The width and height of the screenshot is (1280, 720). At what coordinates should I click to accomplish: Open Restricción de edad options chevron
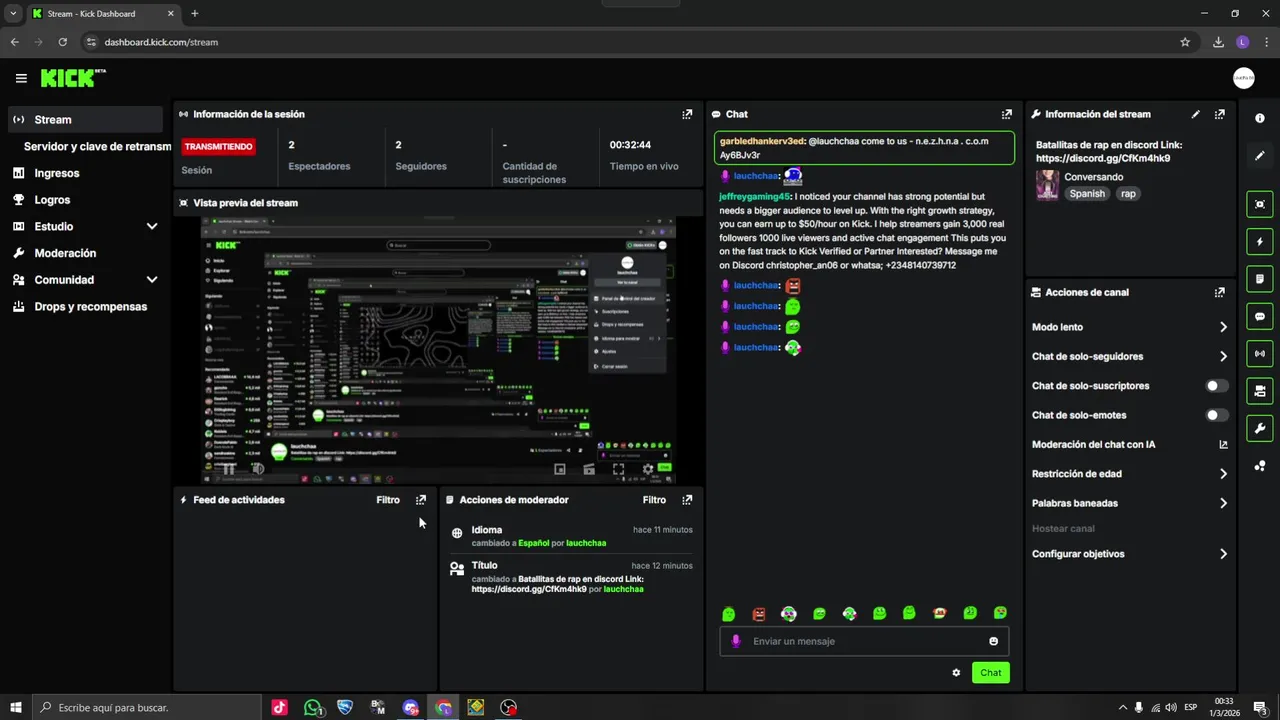click(1223, 474)
